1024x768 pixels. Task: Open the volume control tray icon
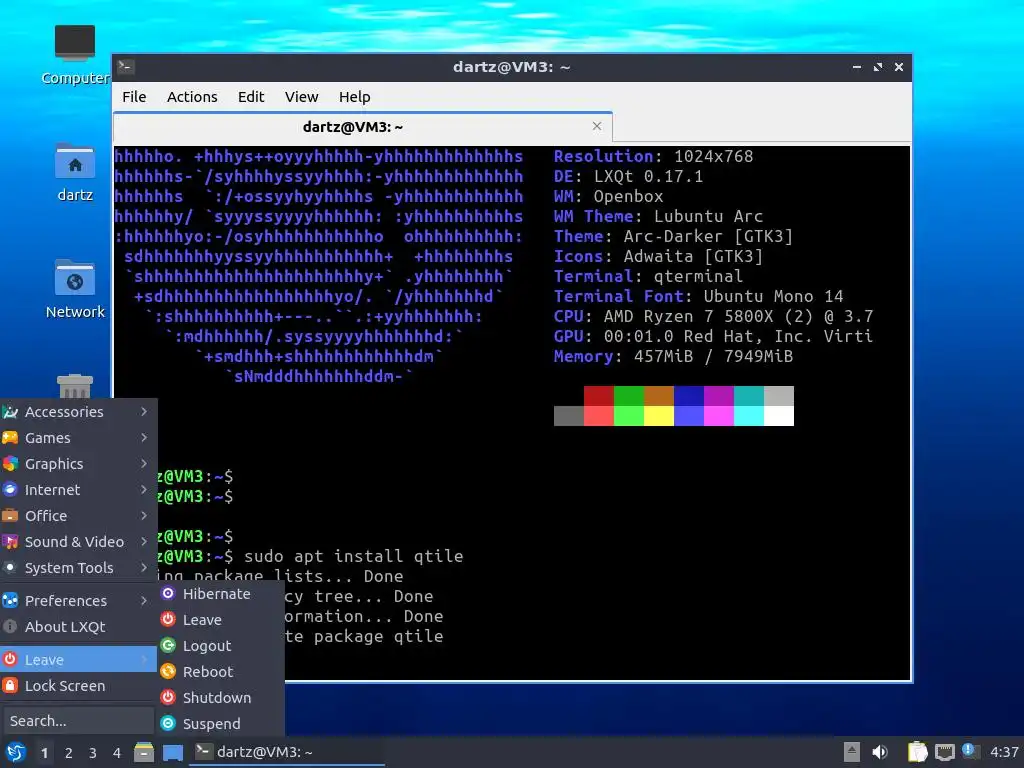pyautogui.click(x=880, y=752)
